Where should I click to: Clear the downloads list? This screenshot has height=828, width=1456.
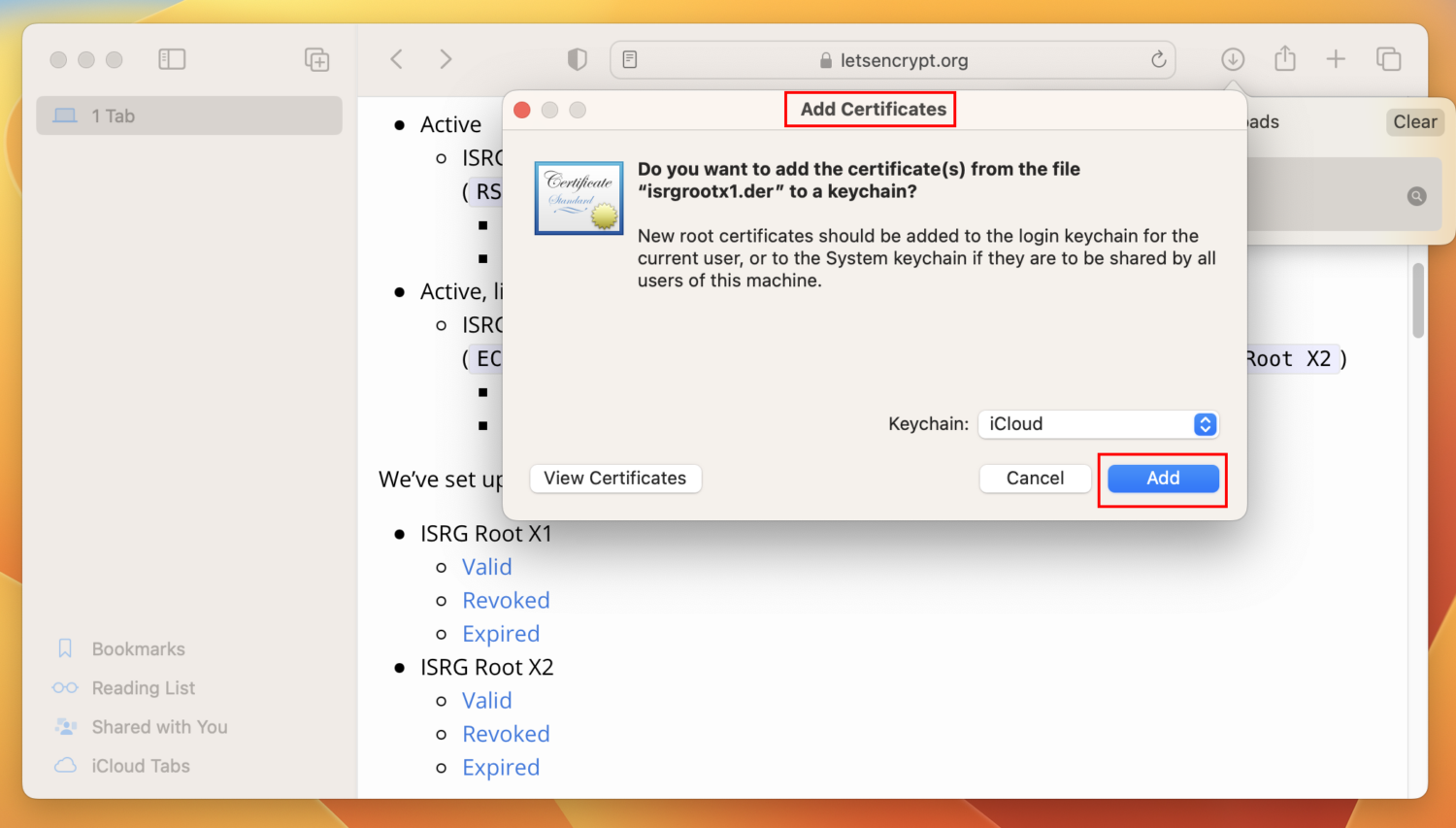[x=1415, y=122]
